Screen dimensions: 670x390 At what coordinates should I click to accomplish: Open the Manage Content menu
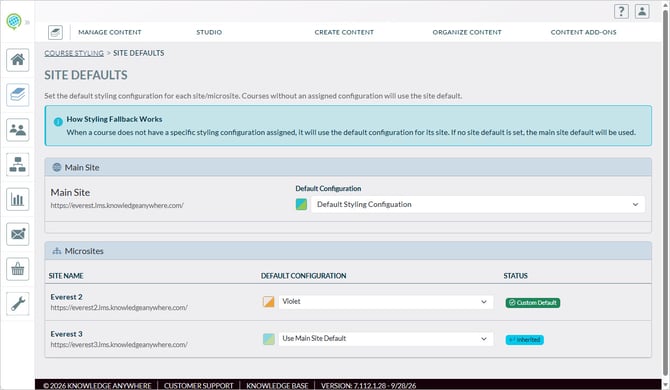pos(109,32)
